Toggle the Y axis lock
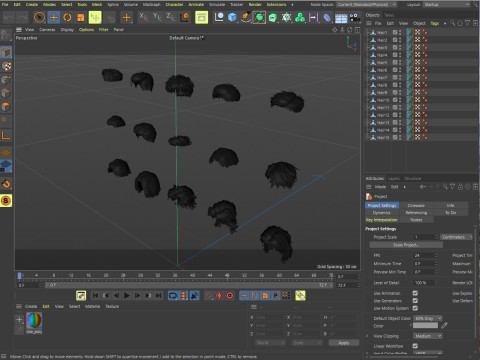The image size is (480, 360). [x=157, y=17]
